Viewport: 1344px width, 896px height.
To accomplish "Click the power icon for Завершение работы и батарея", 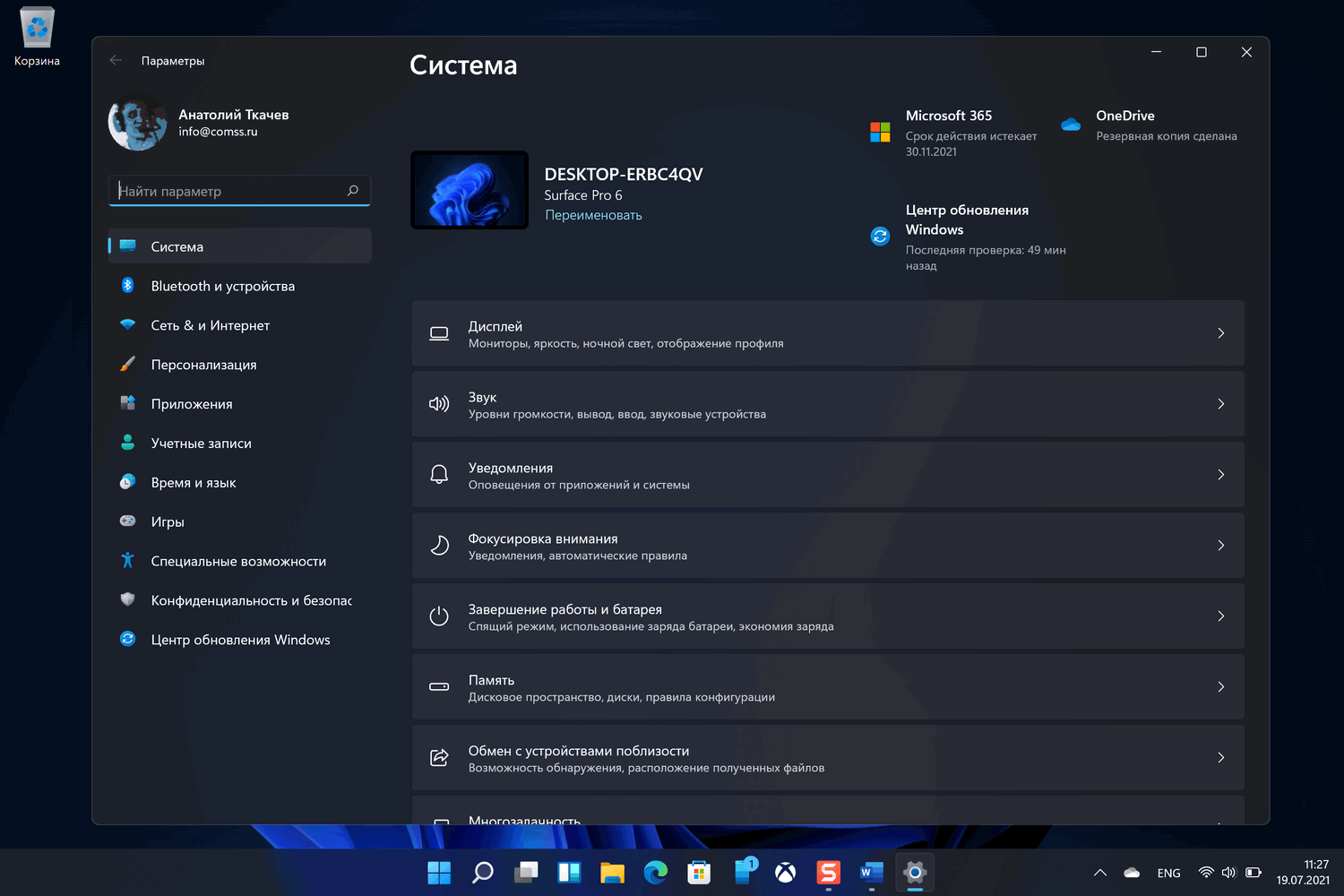I will [439, 616].
